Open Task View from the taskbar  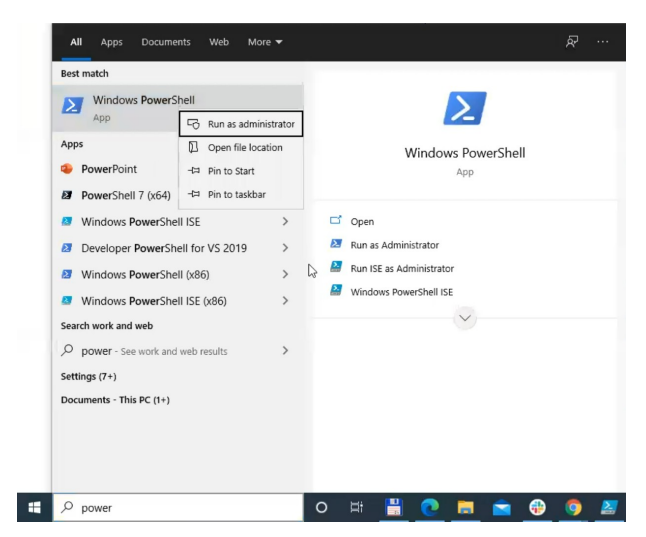click(357, 507)
